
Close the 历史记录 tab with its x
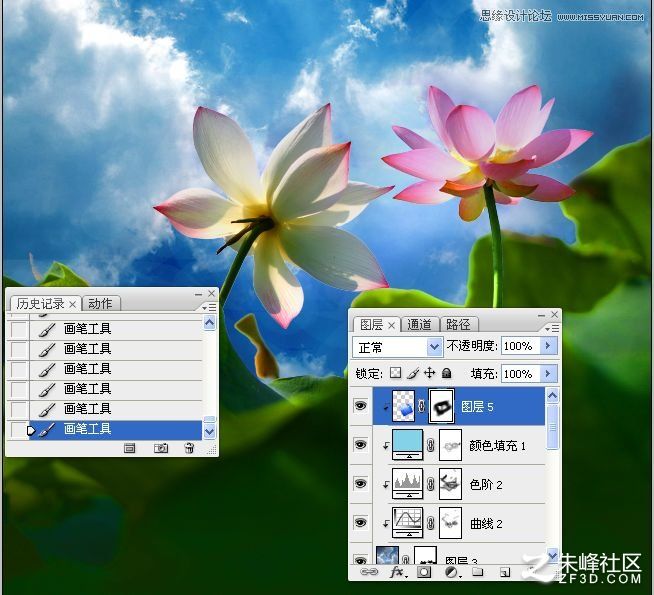(x=73, y=304)
